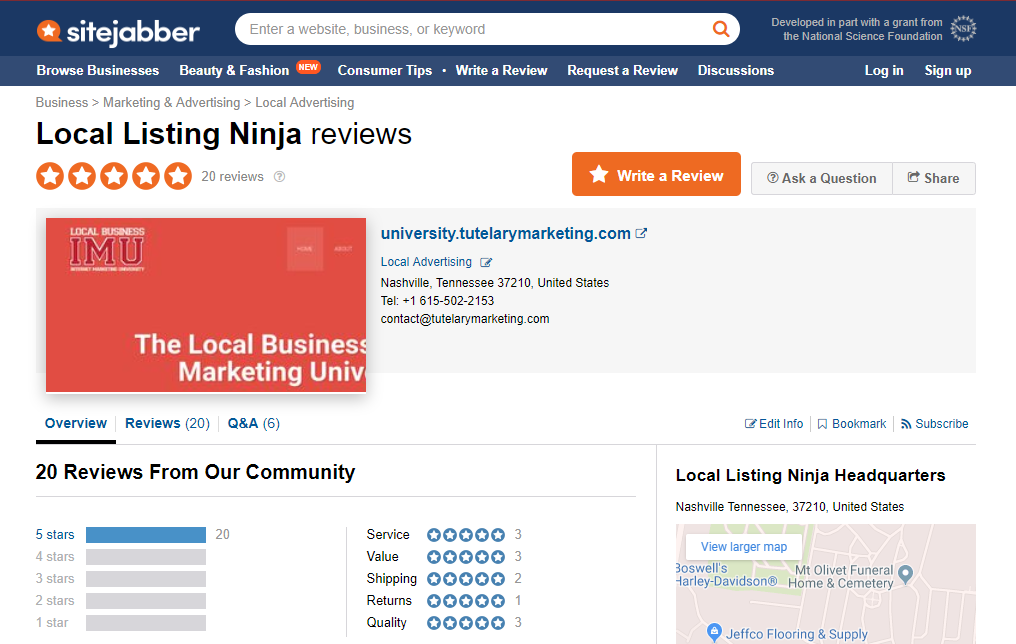Viewport: 1016px width, 644px height.
Task: Click the Jeffco Flooring & Supply map pin
Action: 713,632
